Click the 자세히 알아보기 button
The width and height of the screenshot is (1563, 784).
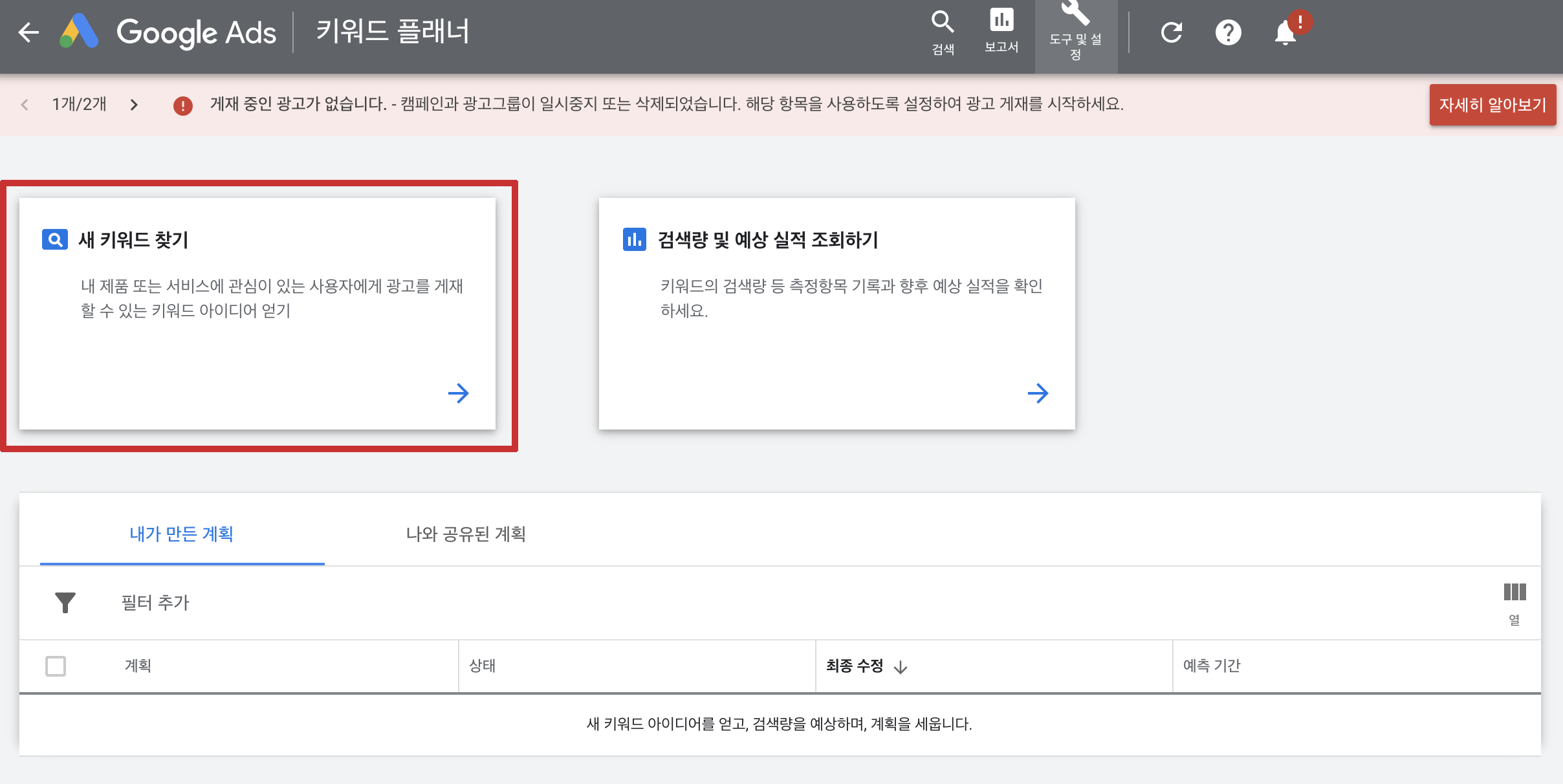click(x=1492, y=105)
